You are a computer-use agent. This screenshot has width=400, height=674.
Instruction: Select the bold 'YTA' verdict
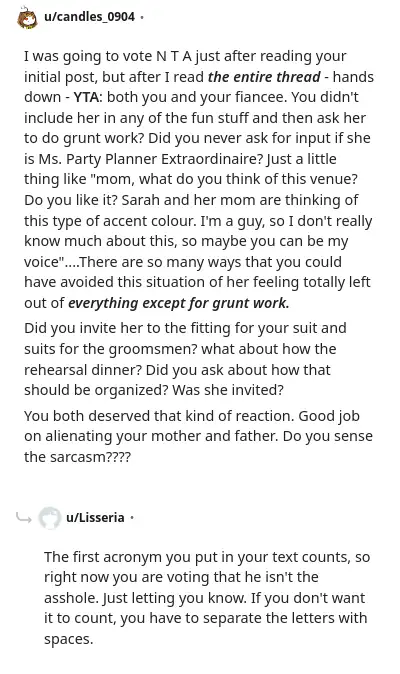tap(86, 97)
